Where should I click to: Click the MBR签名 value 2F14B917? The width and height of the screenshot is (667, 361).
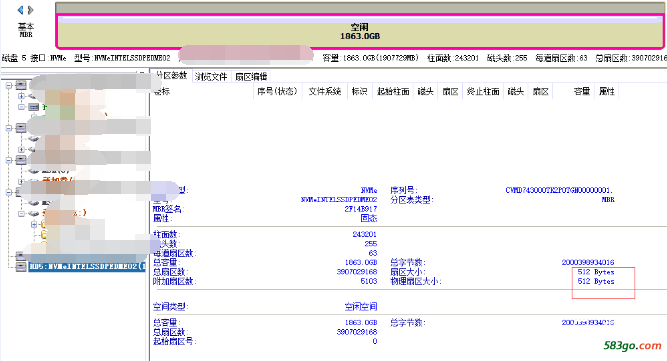click(360, 209)
